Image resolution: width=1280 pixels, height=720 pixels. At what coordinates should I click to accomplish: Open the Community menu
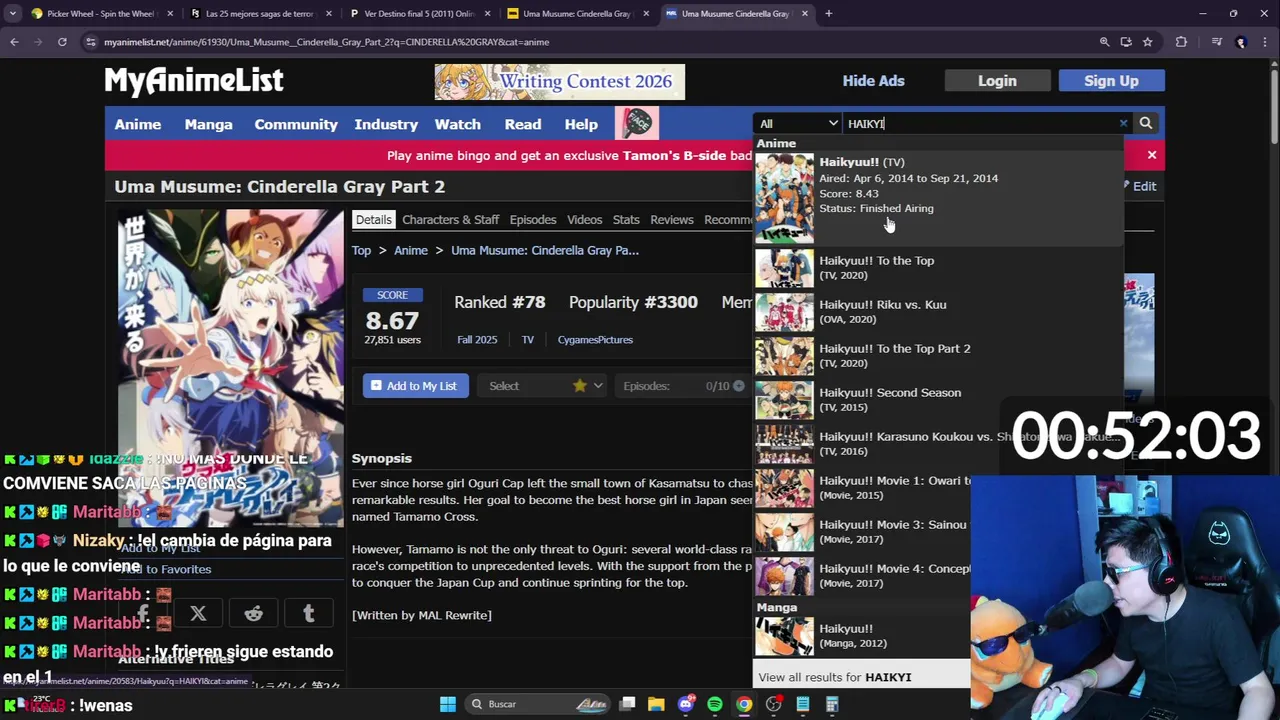coord(296,124)
